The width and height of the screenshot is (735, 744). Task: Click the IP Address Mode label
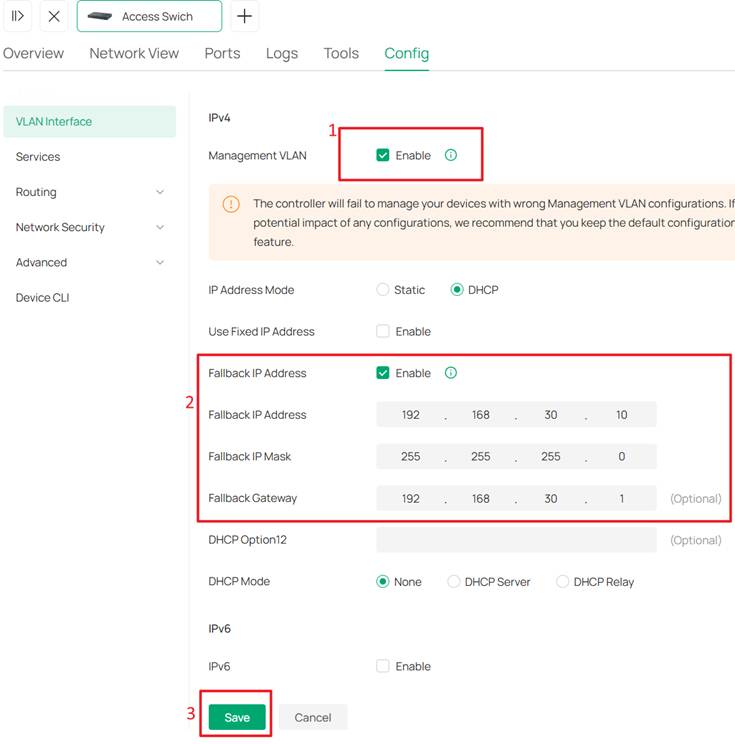(251, 290)
